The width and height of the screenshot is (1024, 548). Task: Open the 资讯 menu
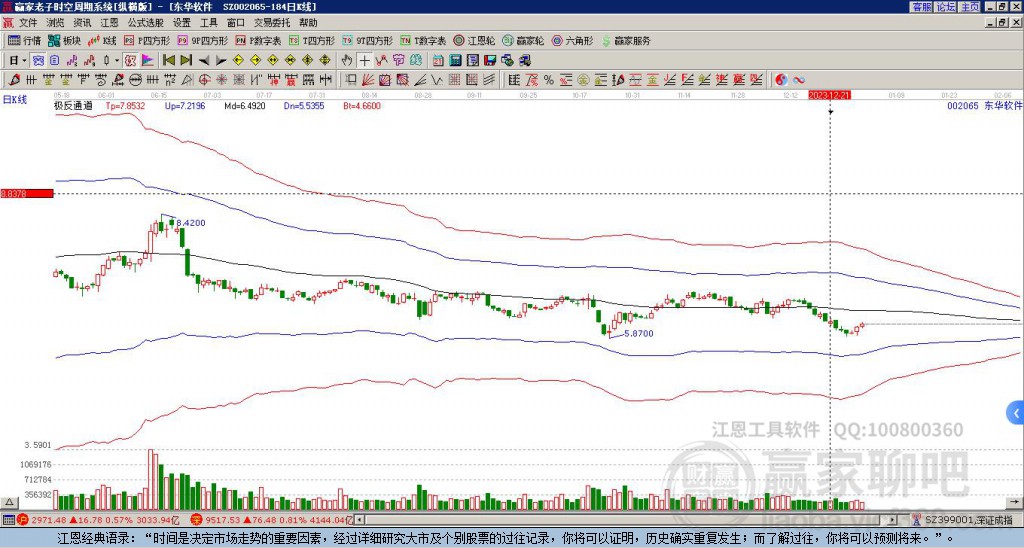[82, 23]
